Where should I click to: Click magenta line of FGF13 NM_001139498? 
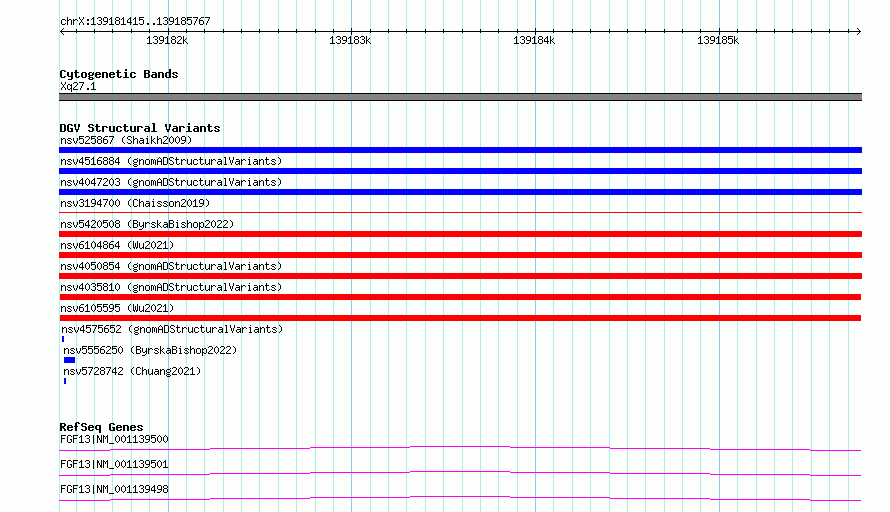pyautogui.click(x=460, y=498)
